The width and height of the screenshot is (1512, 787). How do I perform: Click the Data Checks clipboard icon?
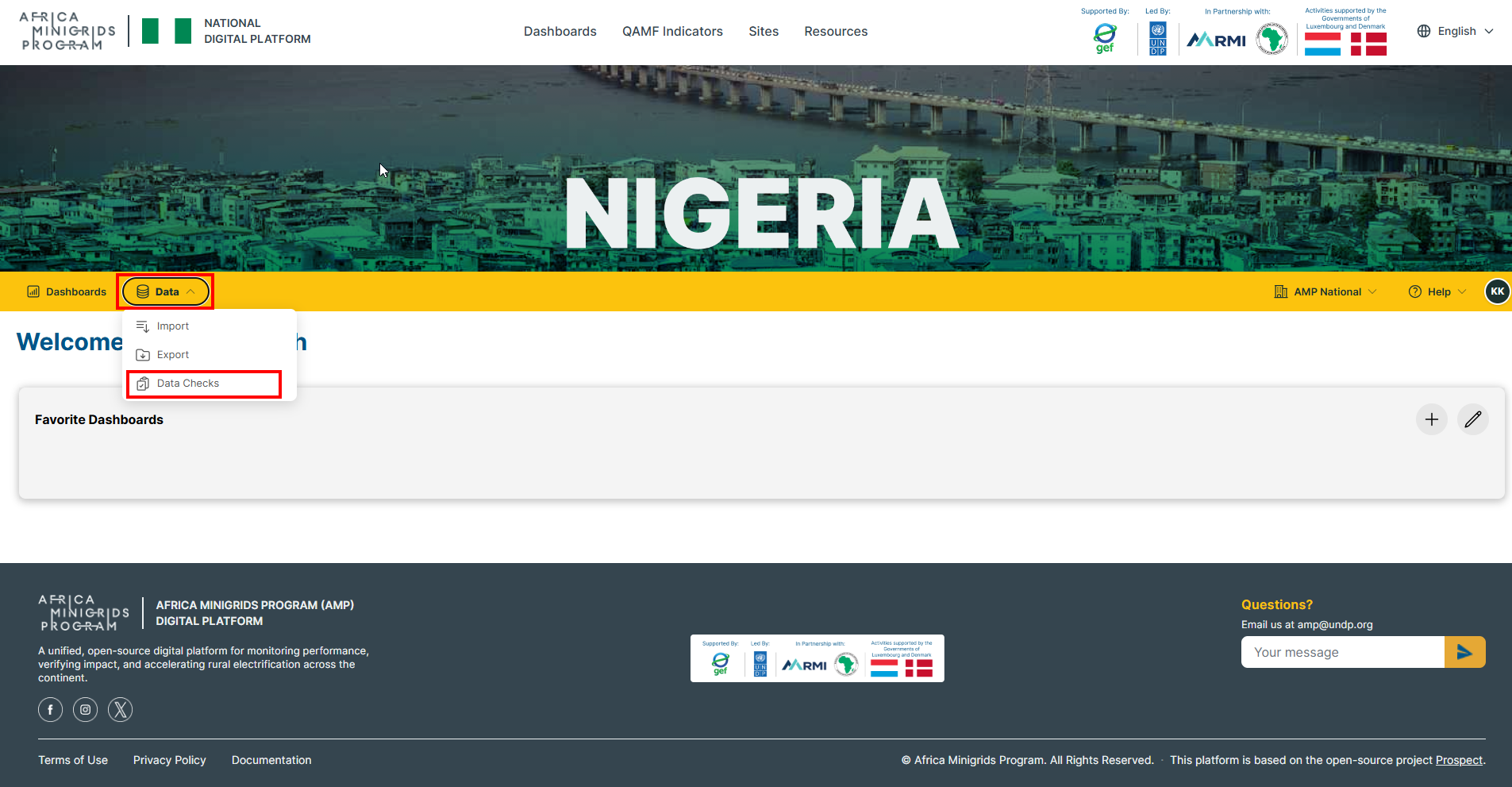click(x=143, y=384)
